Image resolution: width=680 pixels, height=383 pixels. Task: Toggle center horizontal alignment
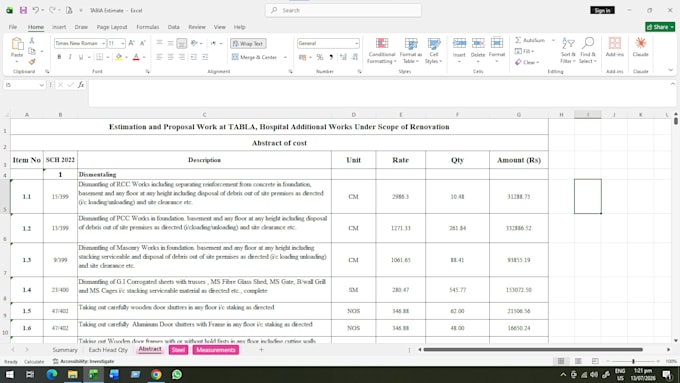point(170,57)
